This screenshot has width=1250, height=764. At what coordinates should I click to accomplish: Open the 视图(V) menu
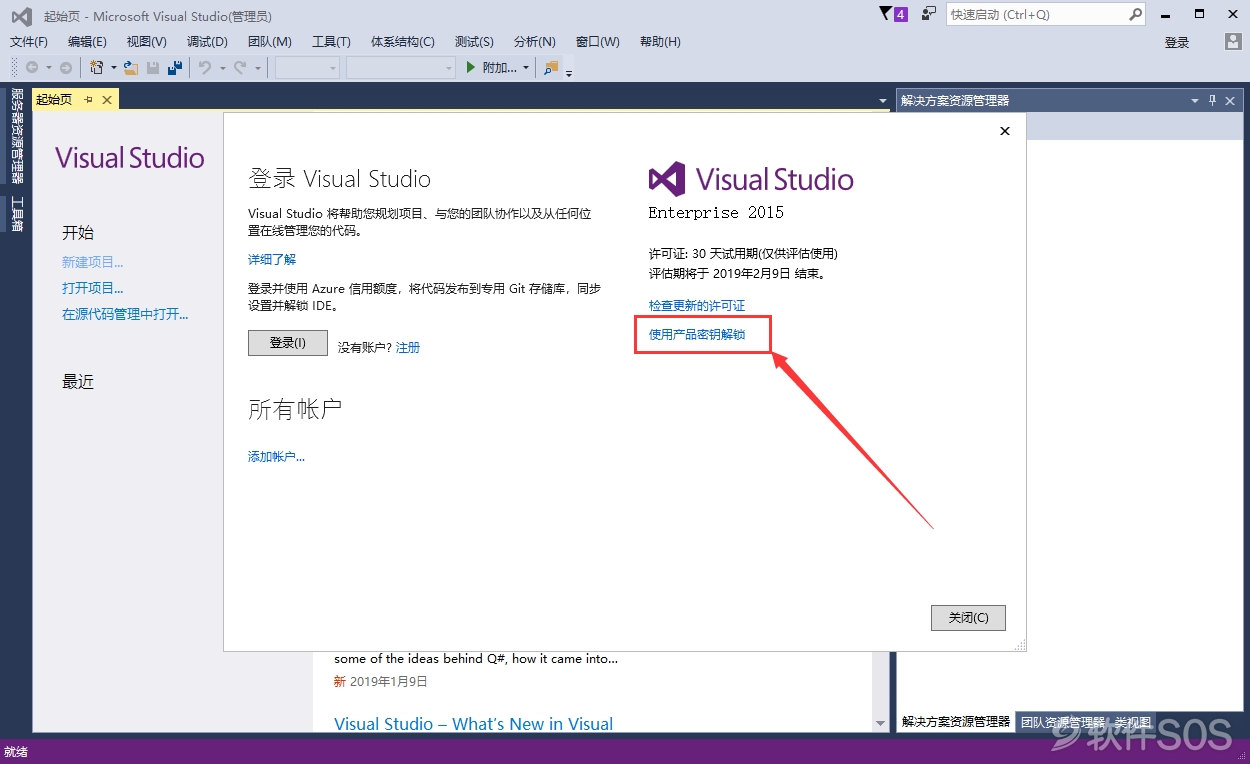[x=147, y=42]
